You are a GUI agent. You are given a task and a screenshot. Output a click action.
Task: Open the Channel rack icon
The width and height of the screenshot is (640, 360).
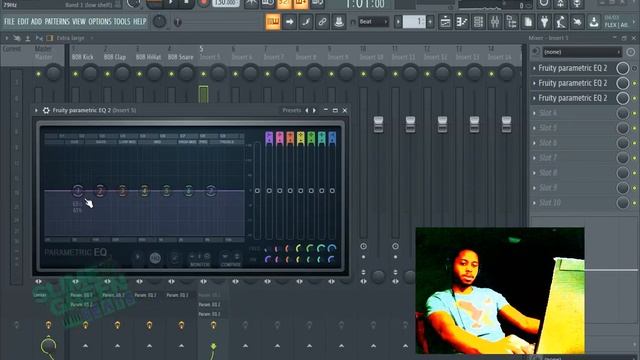[x=478, y=22]
